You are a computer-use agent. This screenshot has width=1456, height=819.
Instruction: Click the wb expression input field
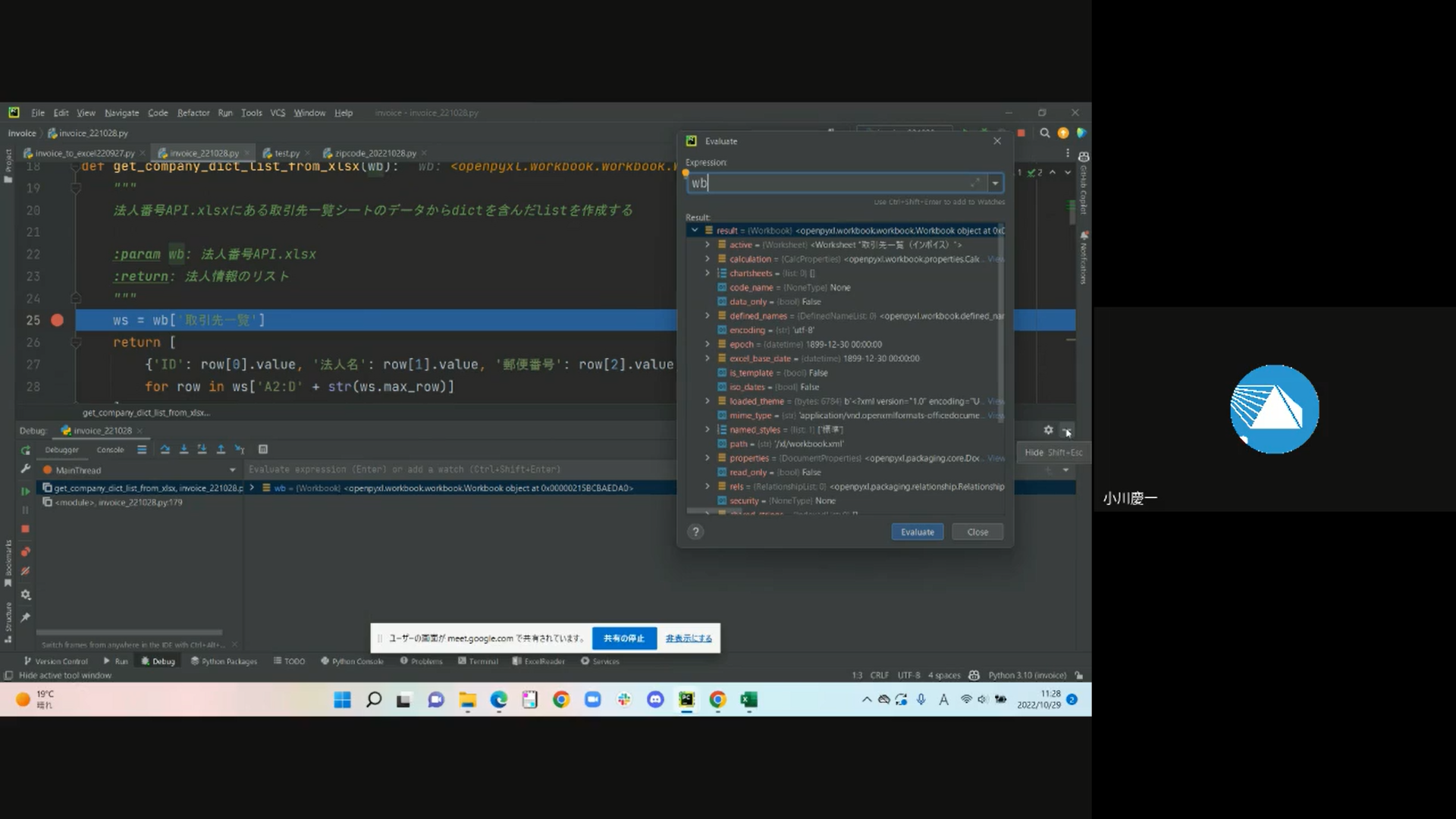point(827,183)
